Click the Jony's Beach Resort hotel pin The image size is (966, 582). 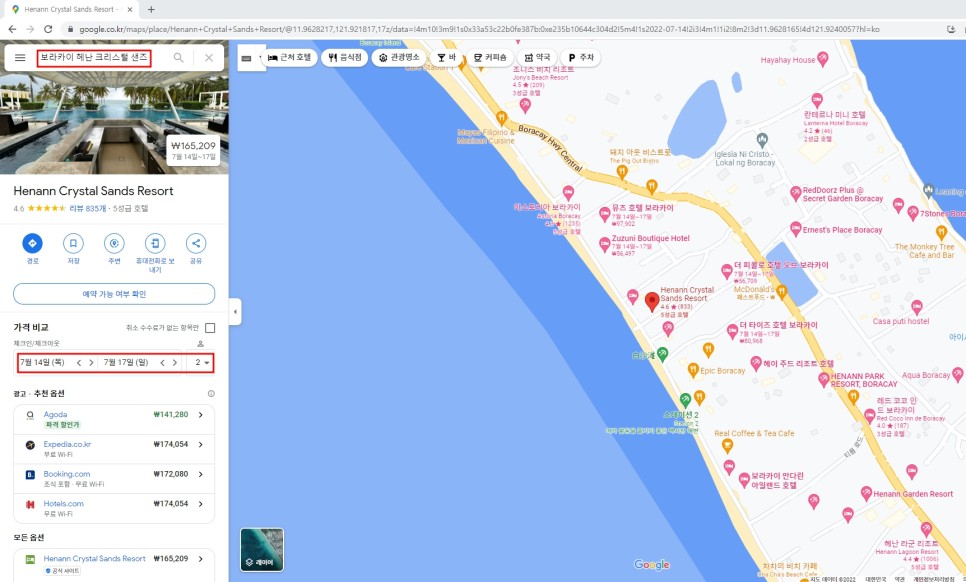(x=525, y=105)
